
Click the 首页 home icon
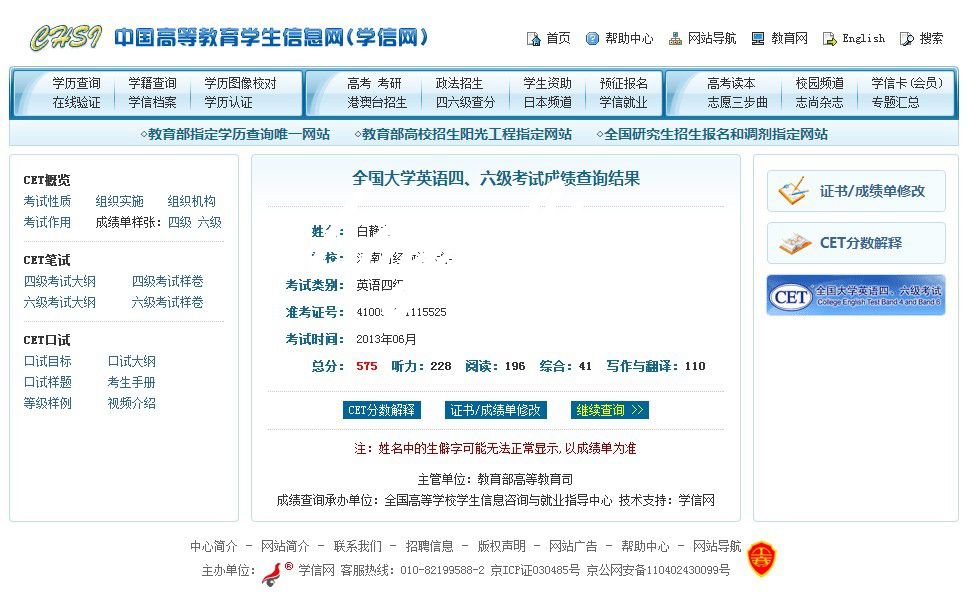(533, 39)
